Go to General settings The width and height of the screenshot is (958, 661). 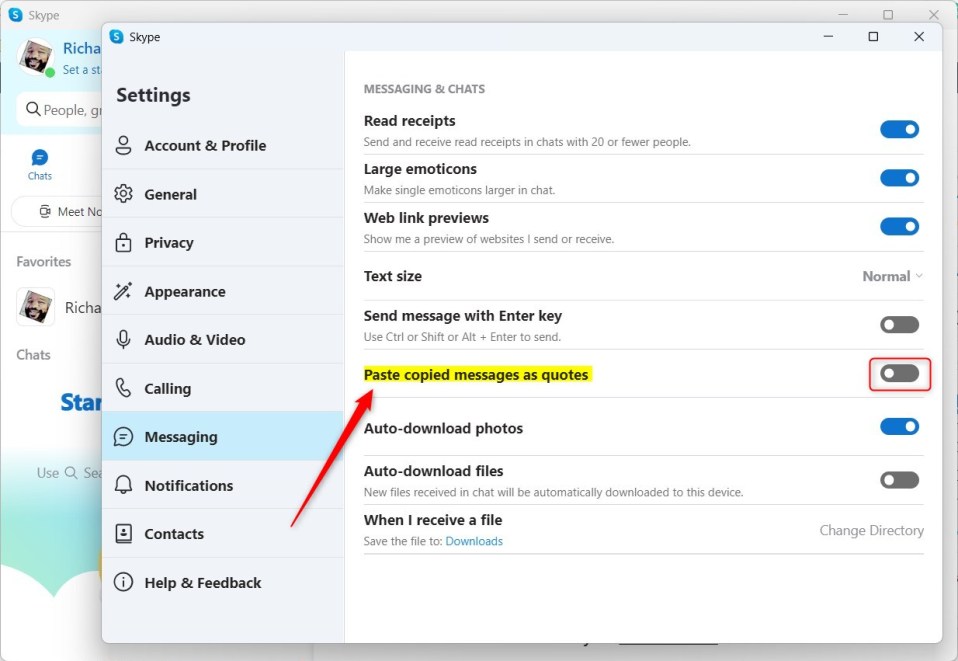pyautogui.click(x=222, y=194)
